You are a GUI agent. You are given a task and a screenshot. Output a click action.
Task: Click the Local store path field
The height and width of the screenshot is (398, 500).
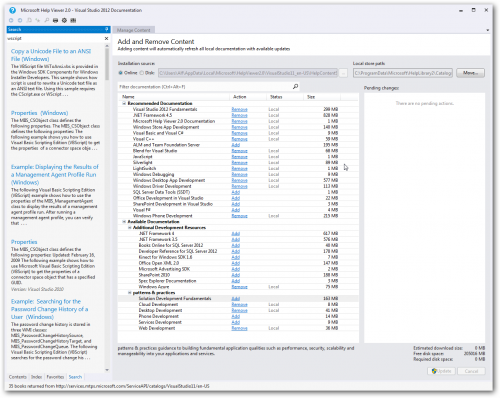[x=403, y=73]
